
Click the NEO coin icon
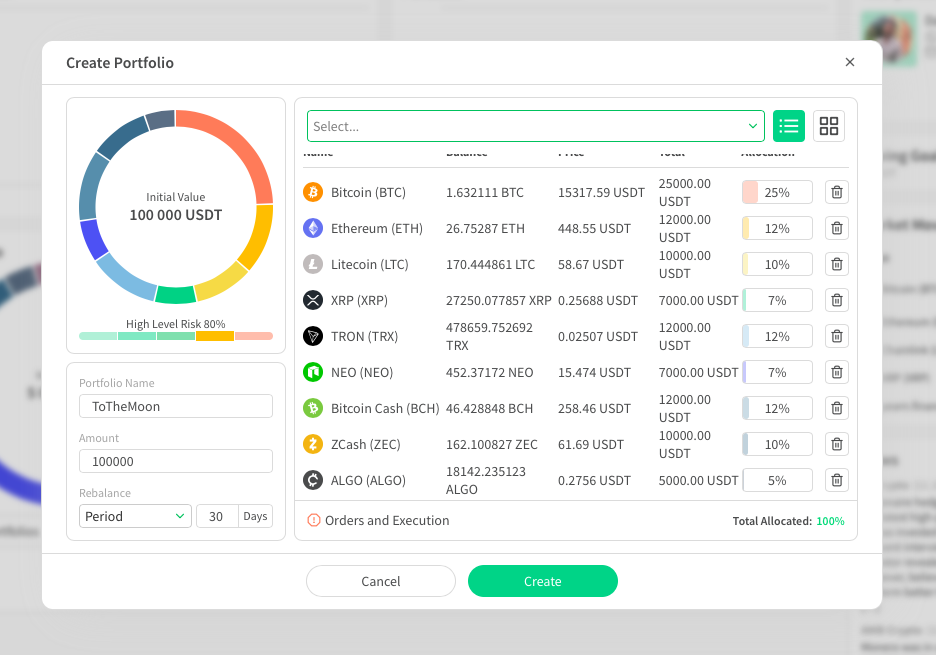click(313, 372)
